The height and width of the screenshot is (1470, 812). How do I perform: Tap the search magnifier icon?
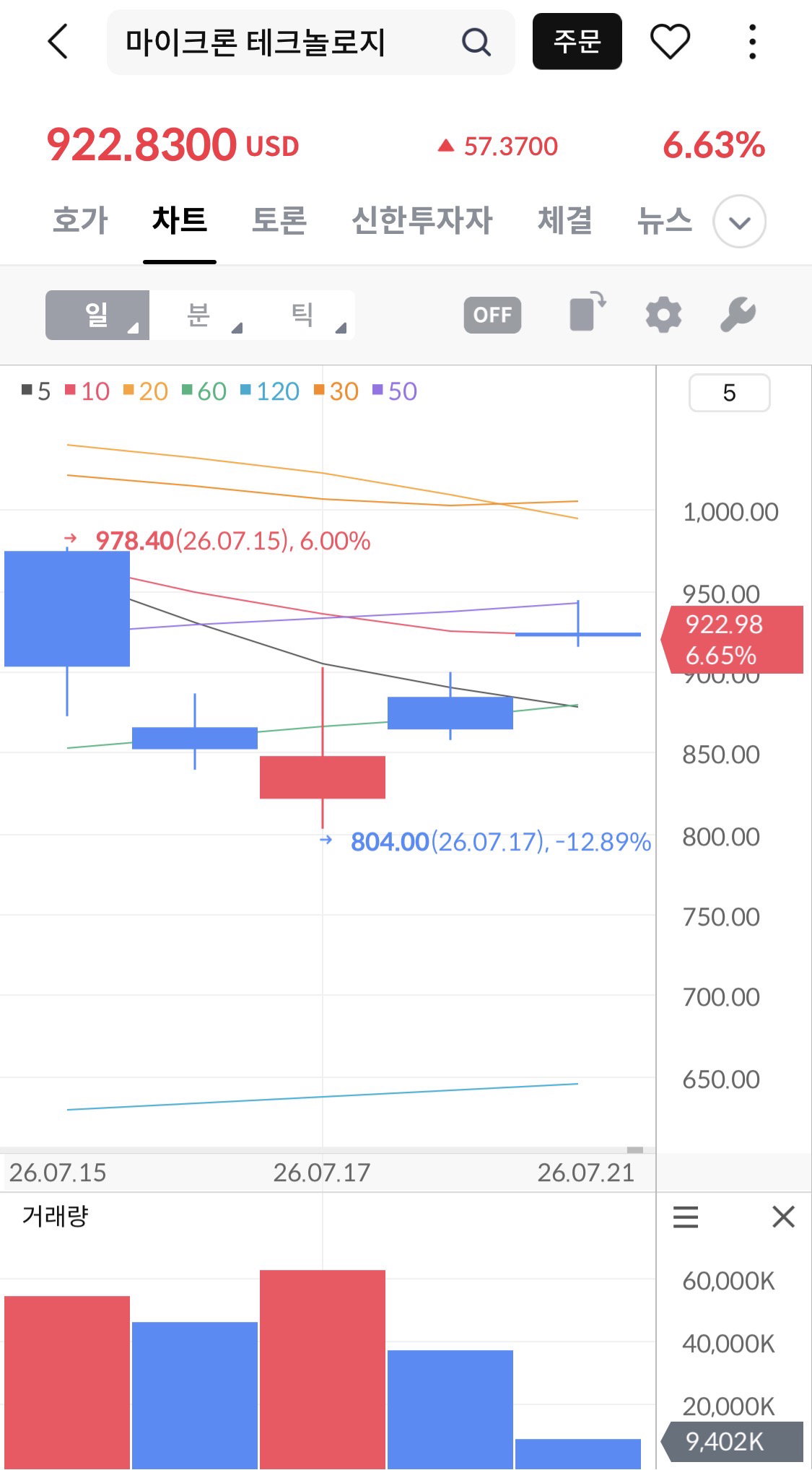(x=476, y=42)
